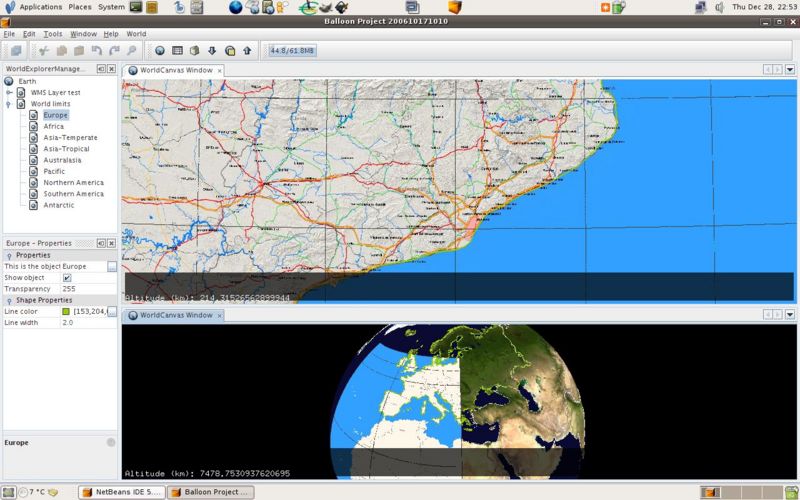Click the green Line color swatch
The height and width of the screenshot is (500, 800).
pos(67,312)
